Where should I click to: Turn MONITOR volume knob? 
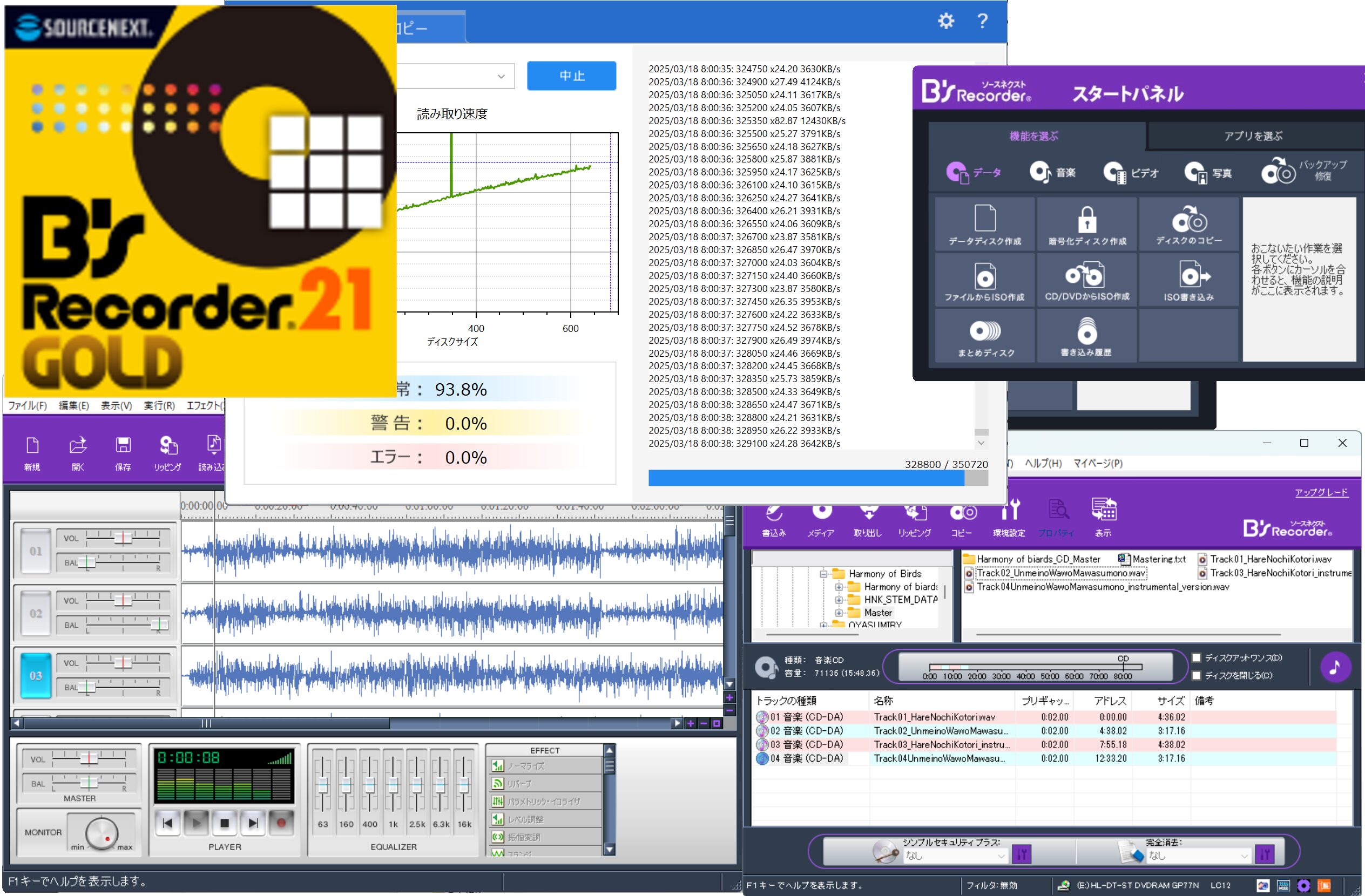102,833
